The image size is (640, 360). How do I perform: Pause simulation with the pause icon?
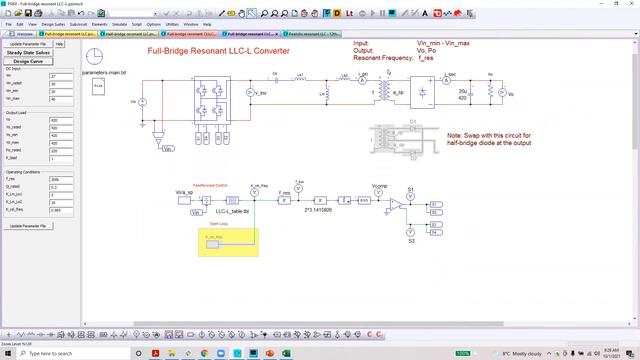[382, 13]
